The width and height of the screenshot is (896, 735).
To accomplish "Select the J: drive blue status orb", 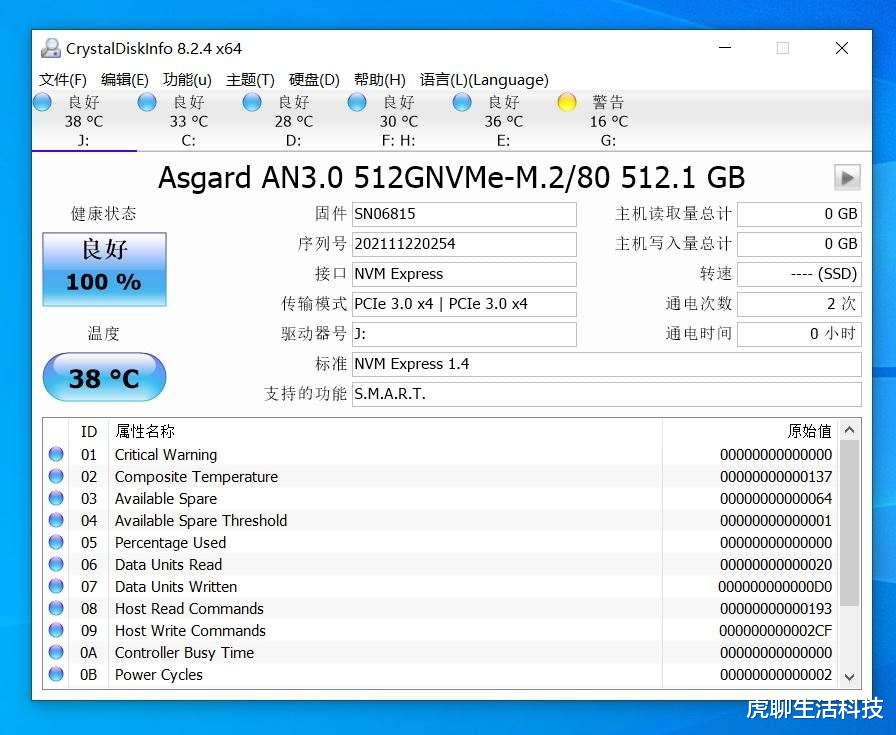I will pyautogui.click(x=42, y=102).
